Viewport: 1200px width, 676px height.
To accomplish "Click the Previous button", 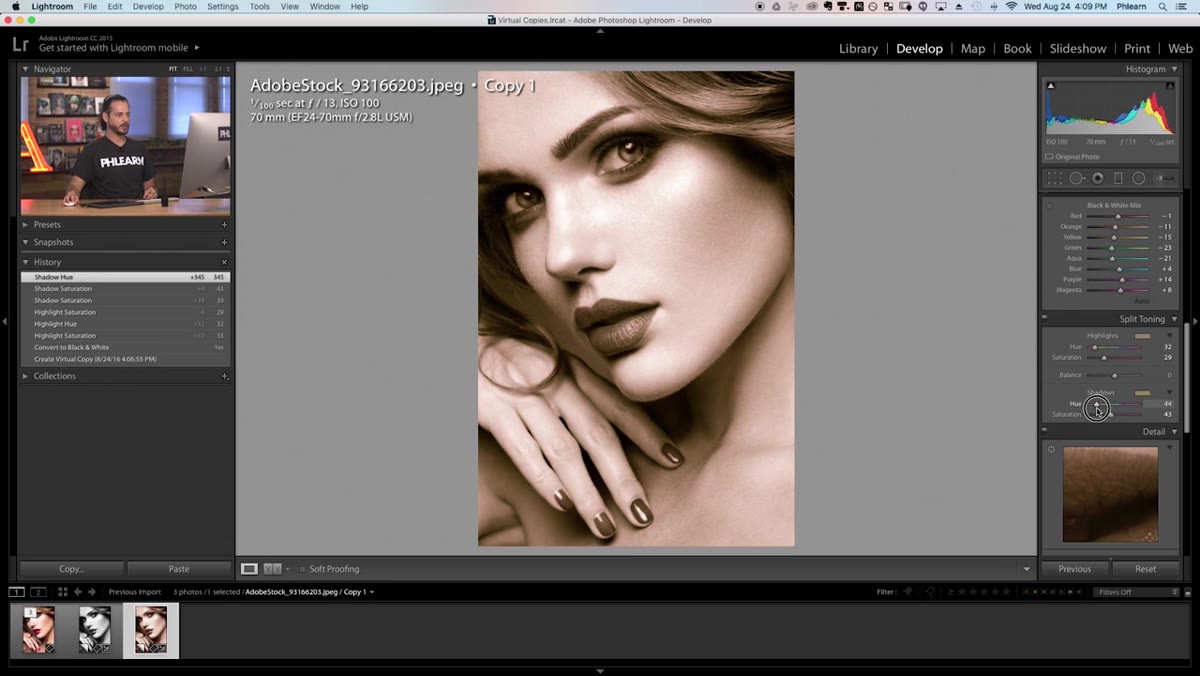I will [1075, 569].
